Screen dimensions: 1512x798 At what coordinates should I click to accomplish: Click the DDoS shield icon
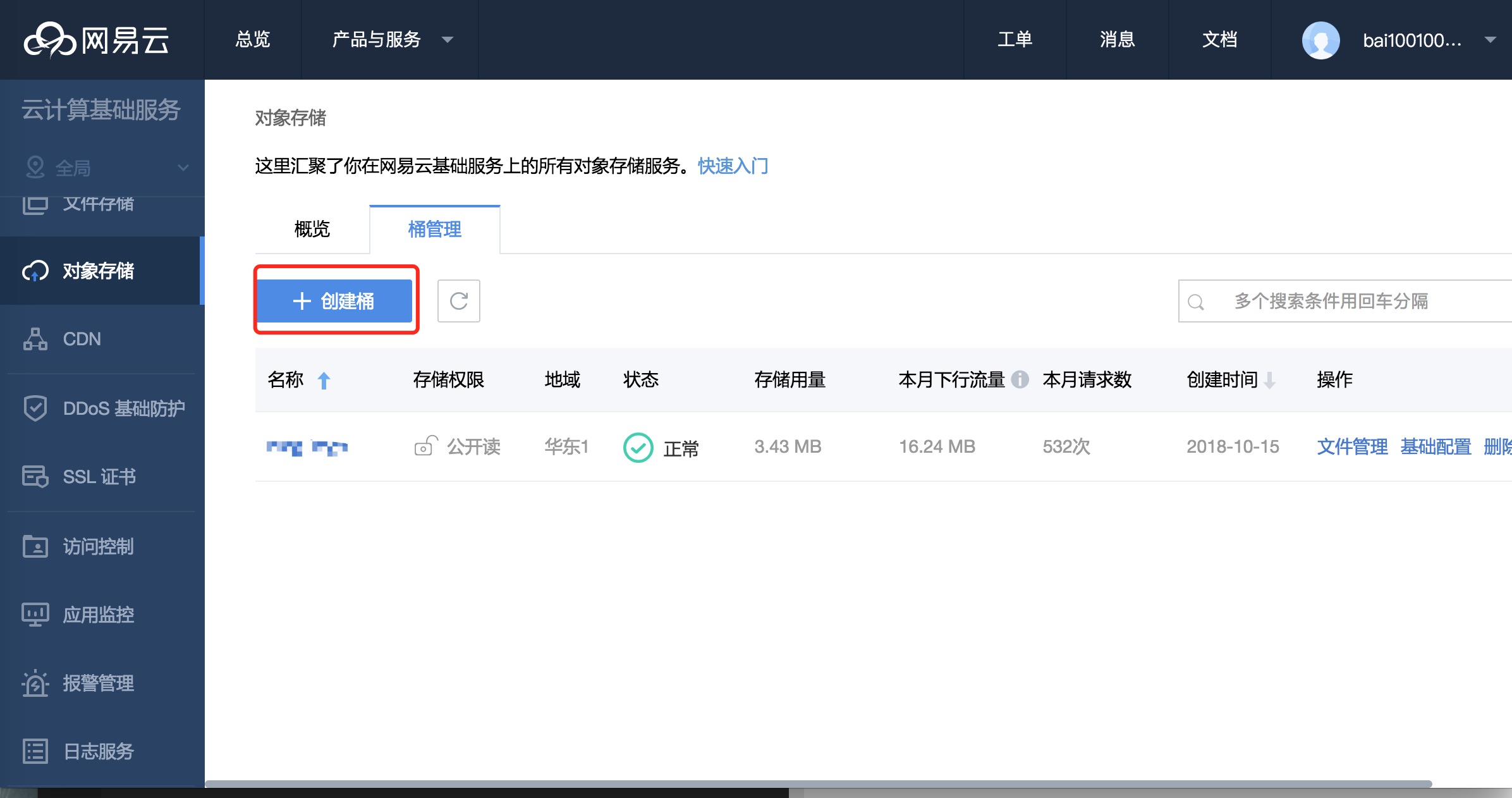click(x=35, y=408)
